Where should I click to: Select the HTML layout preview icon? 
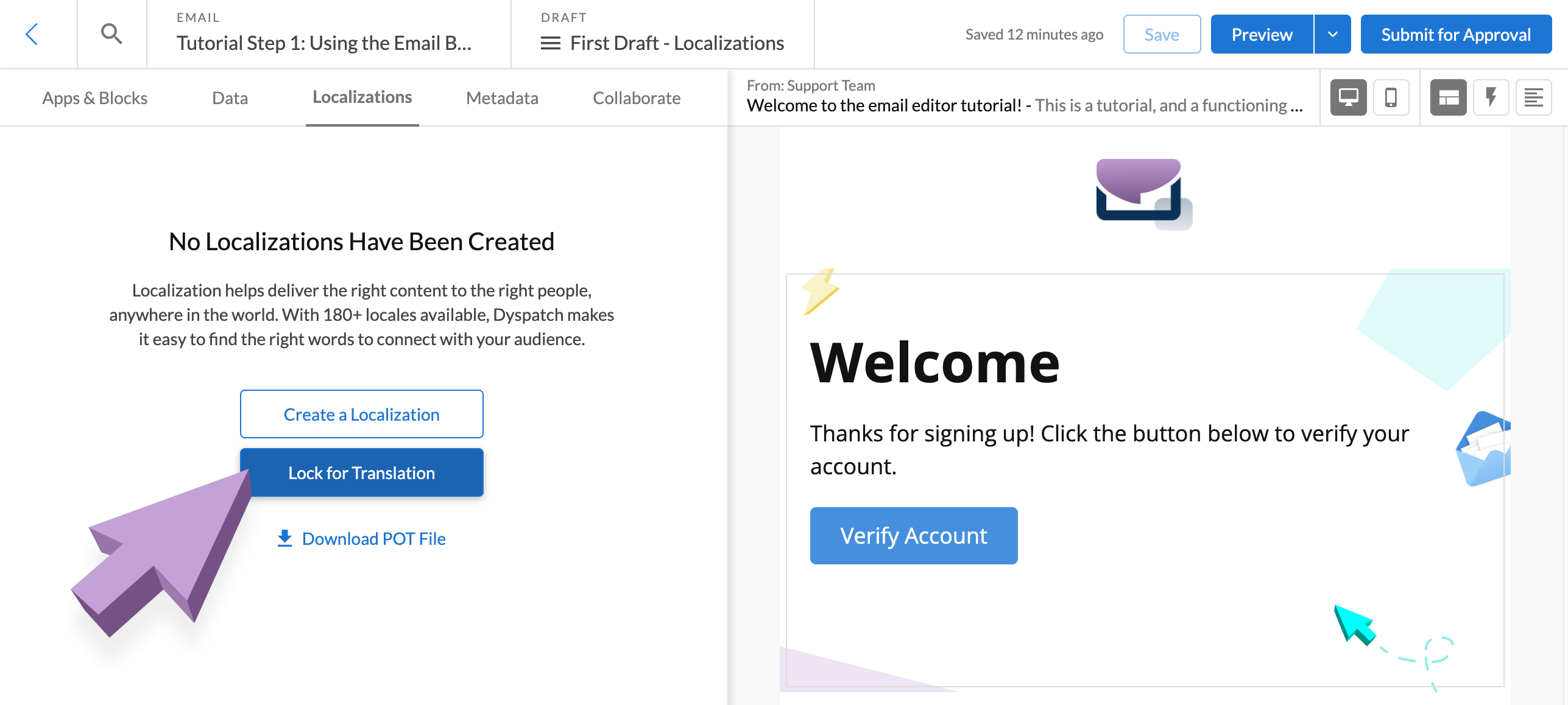[1448, 97]
